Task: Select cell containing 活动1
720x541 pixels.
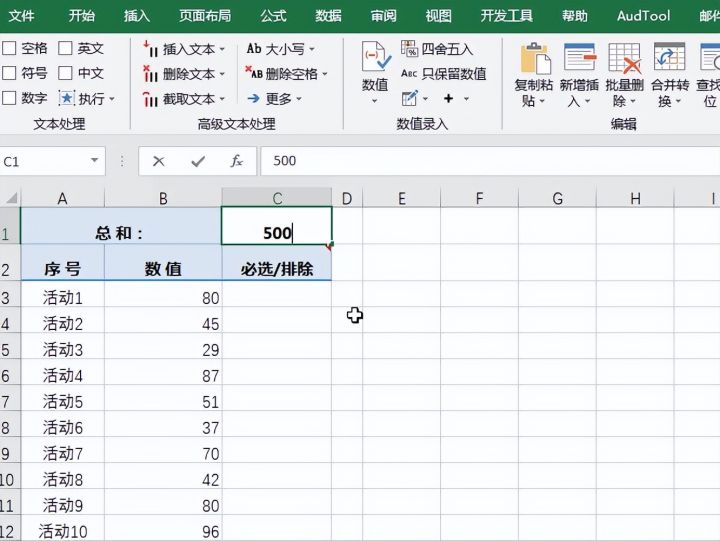Action: (62, 294)
